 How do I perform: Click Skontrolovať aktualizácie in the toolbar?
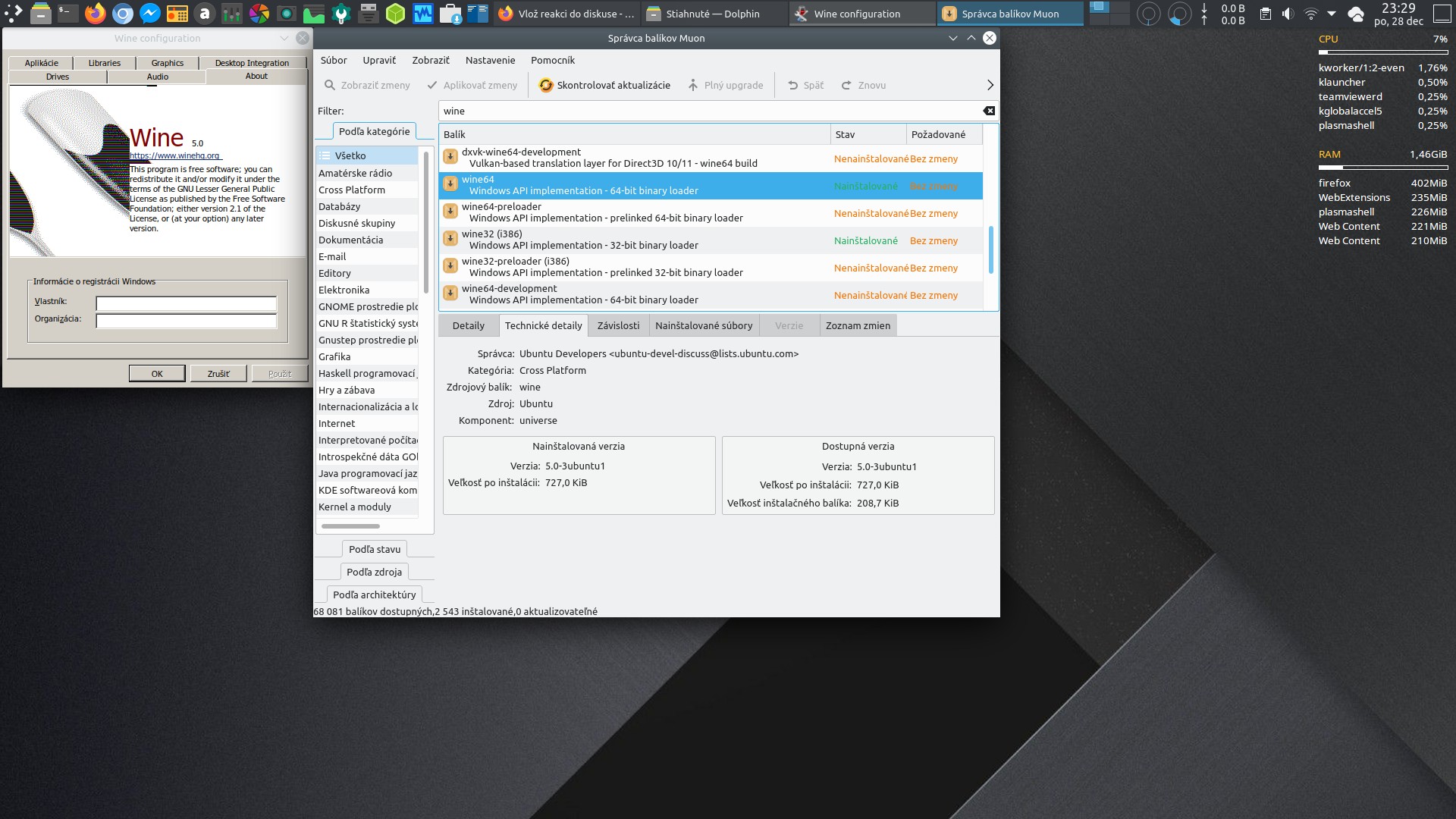click(x=604, y=85)
